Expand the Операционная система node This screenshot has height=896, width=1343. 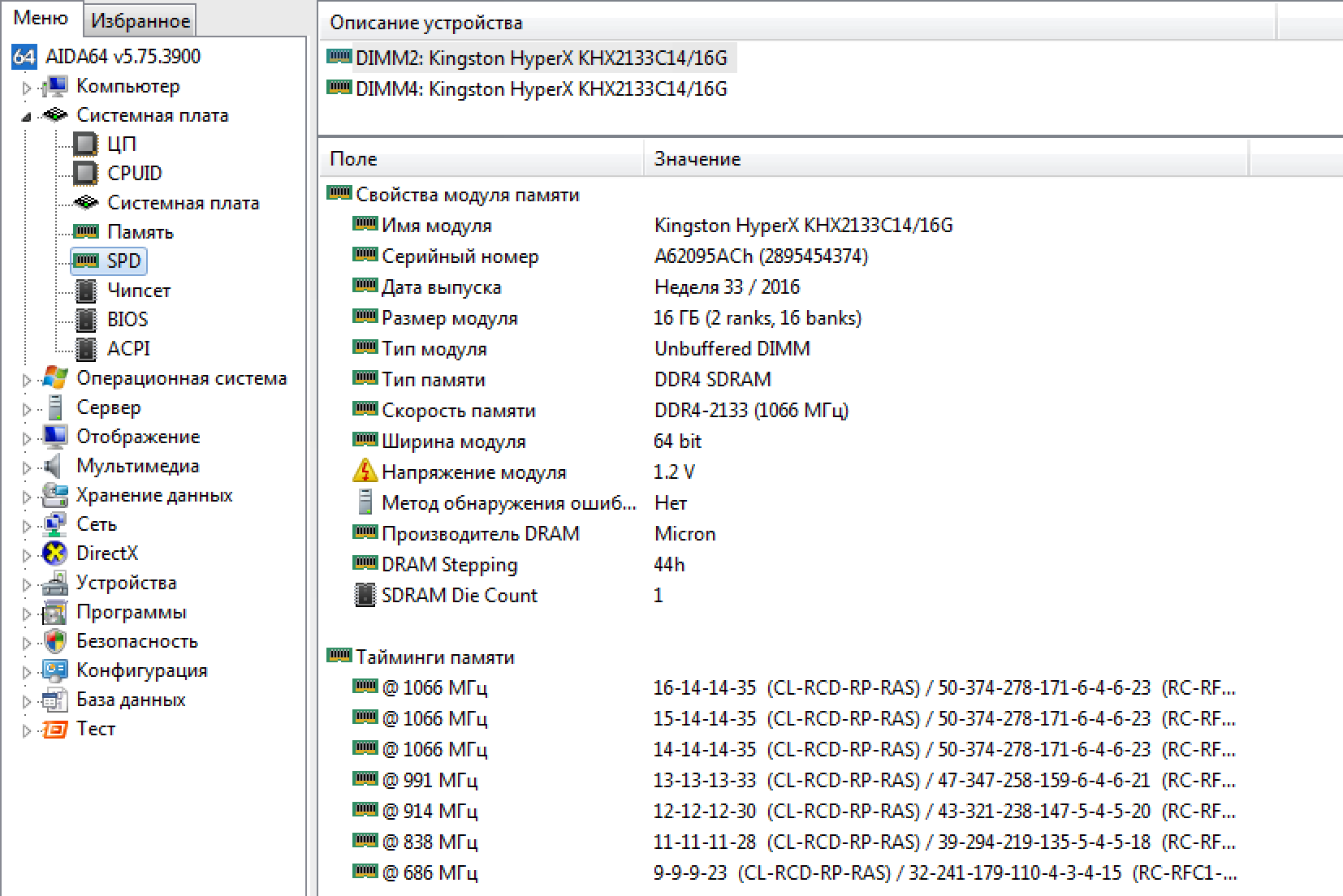[x=26, y=380]
